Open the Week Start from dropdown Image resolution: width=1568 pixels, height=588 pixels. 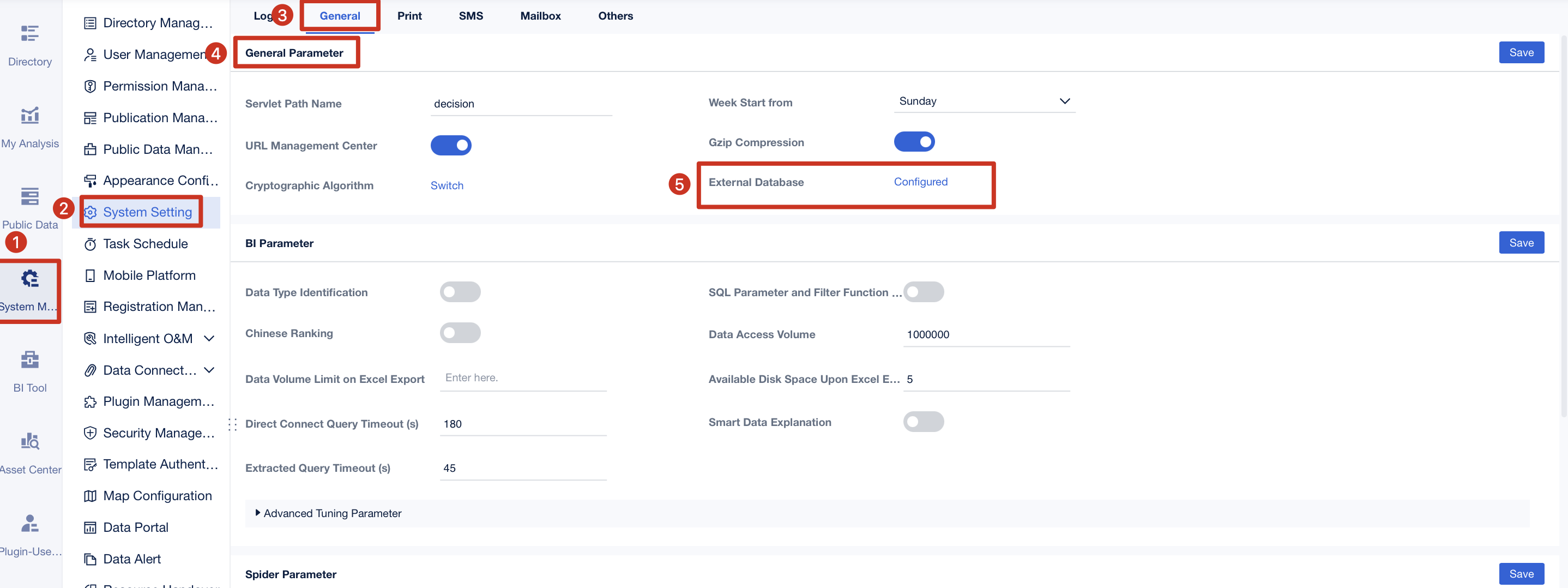click(984, 101)
